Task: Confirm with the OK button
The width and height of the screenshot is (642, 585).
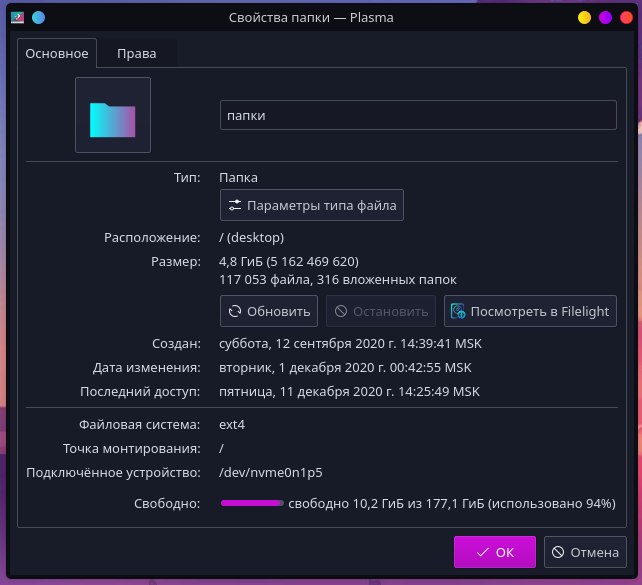Action: (x=495, y=552)
